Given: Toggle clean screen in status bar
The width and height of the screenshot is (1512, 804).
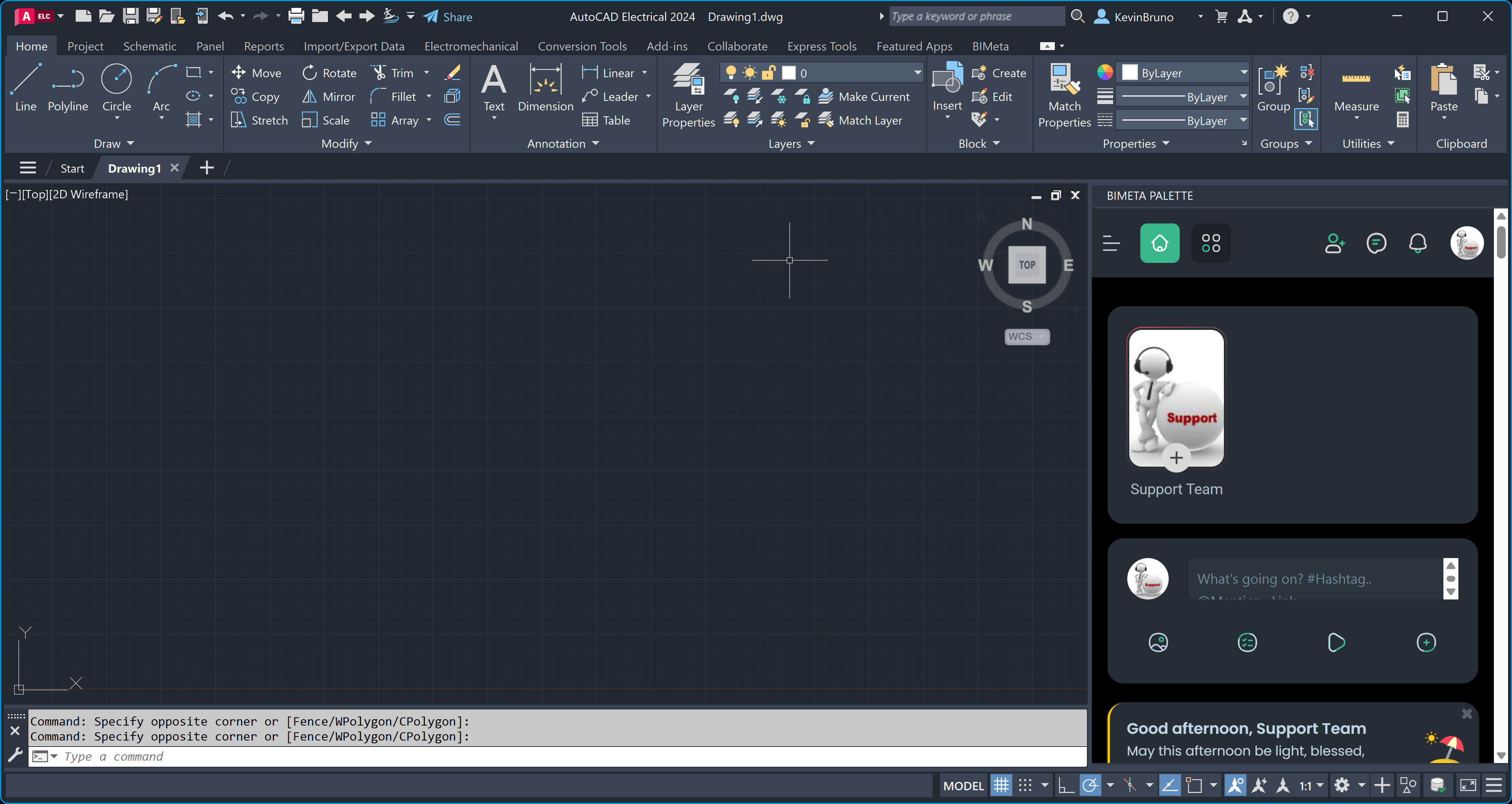Looking at the screenshot, I should click(1468, 785).
